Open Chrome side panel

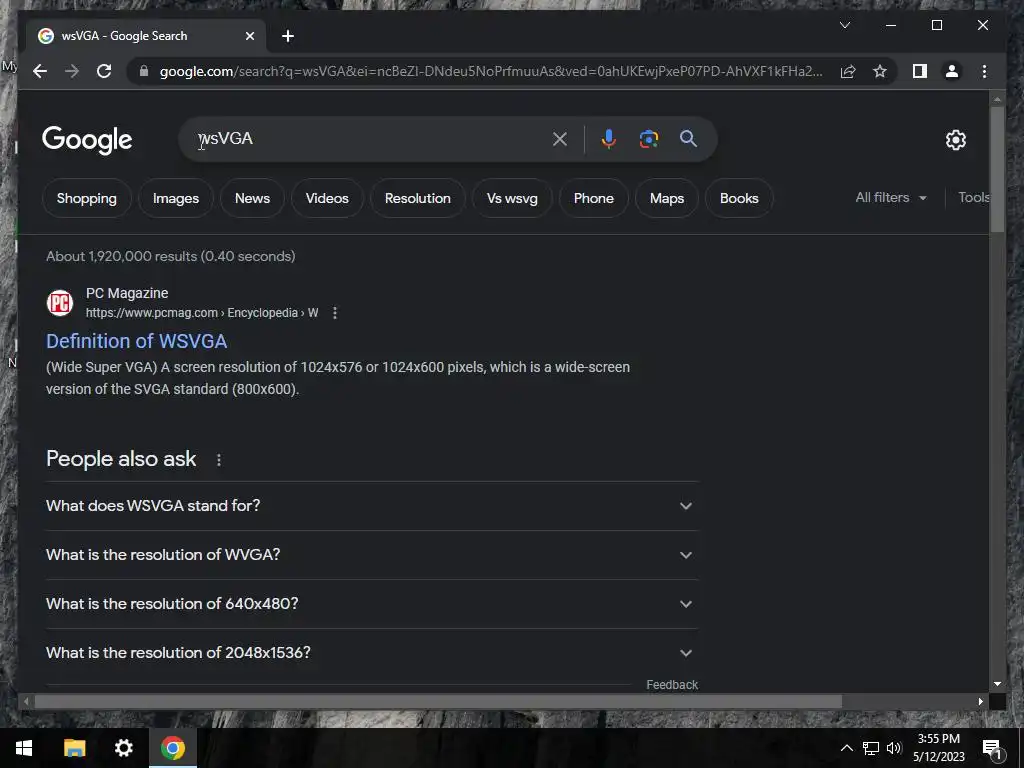[920, 71]
